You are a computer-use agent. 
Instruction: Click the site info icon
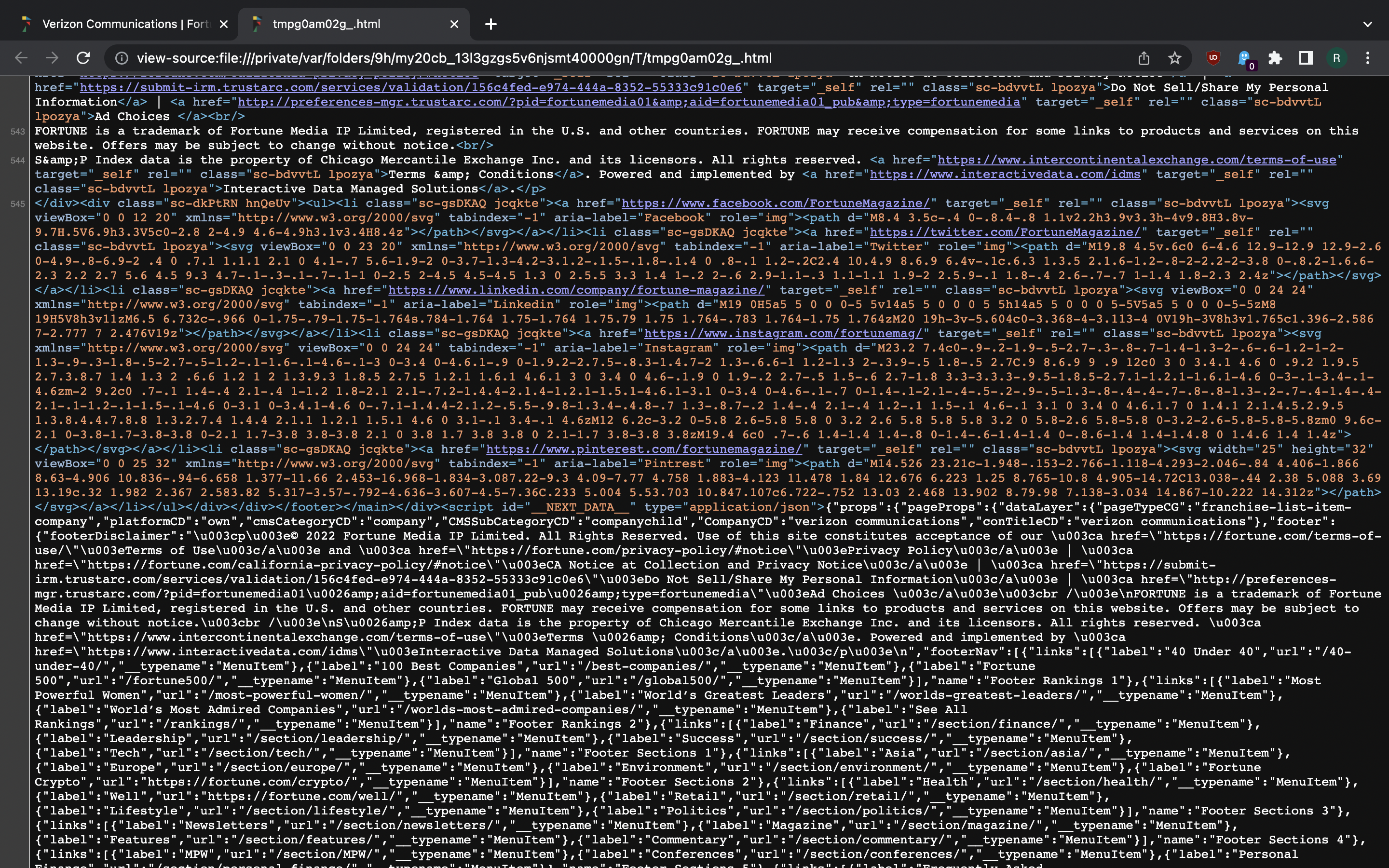[121, 58]
